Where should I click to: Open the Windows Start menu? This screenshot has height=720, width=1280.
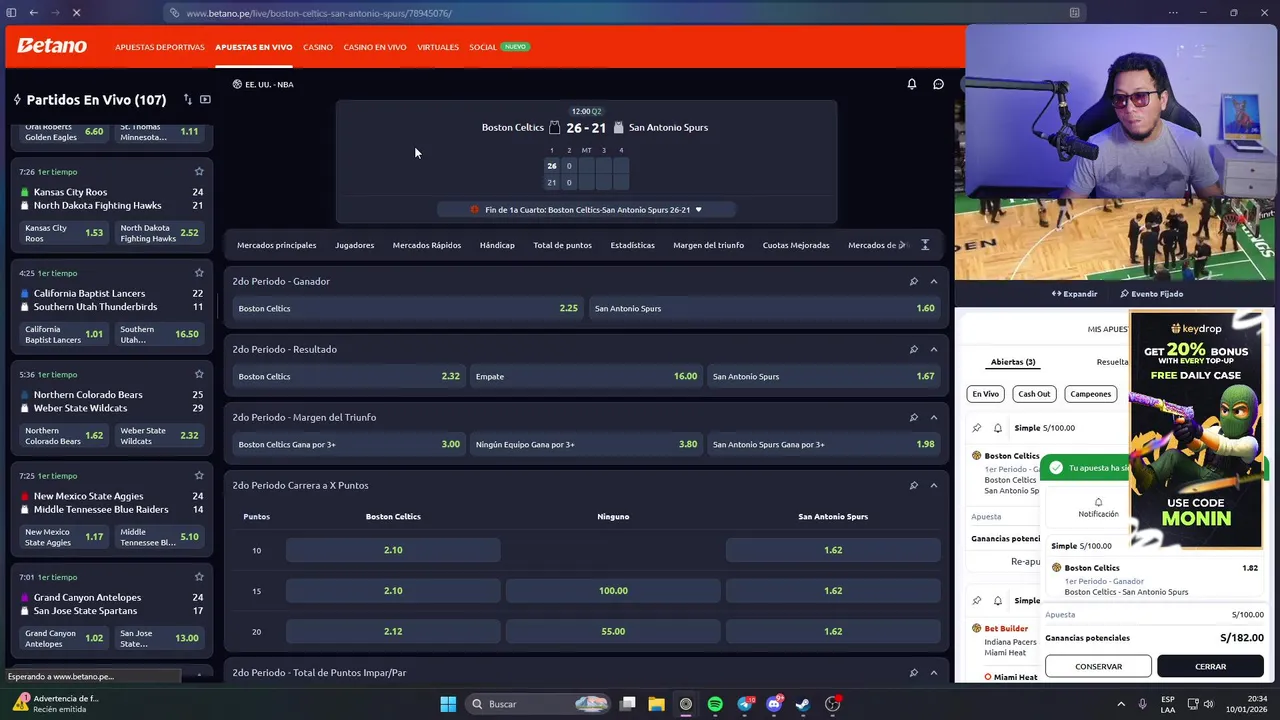[448, 704]
